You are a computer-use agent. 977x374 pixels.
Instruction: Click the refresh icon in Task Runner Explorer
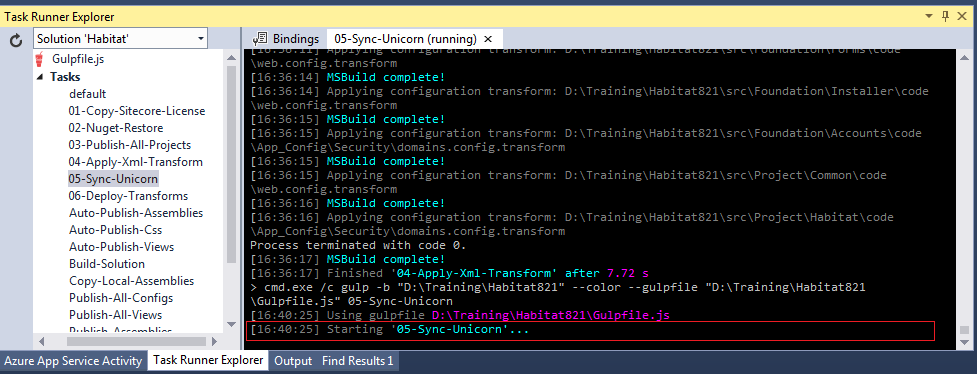click(x=16, y=41)
